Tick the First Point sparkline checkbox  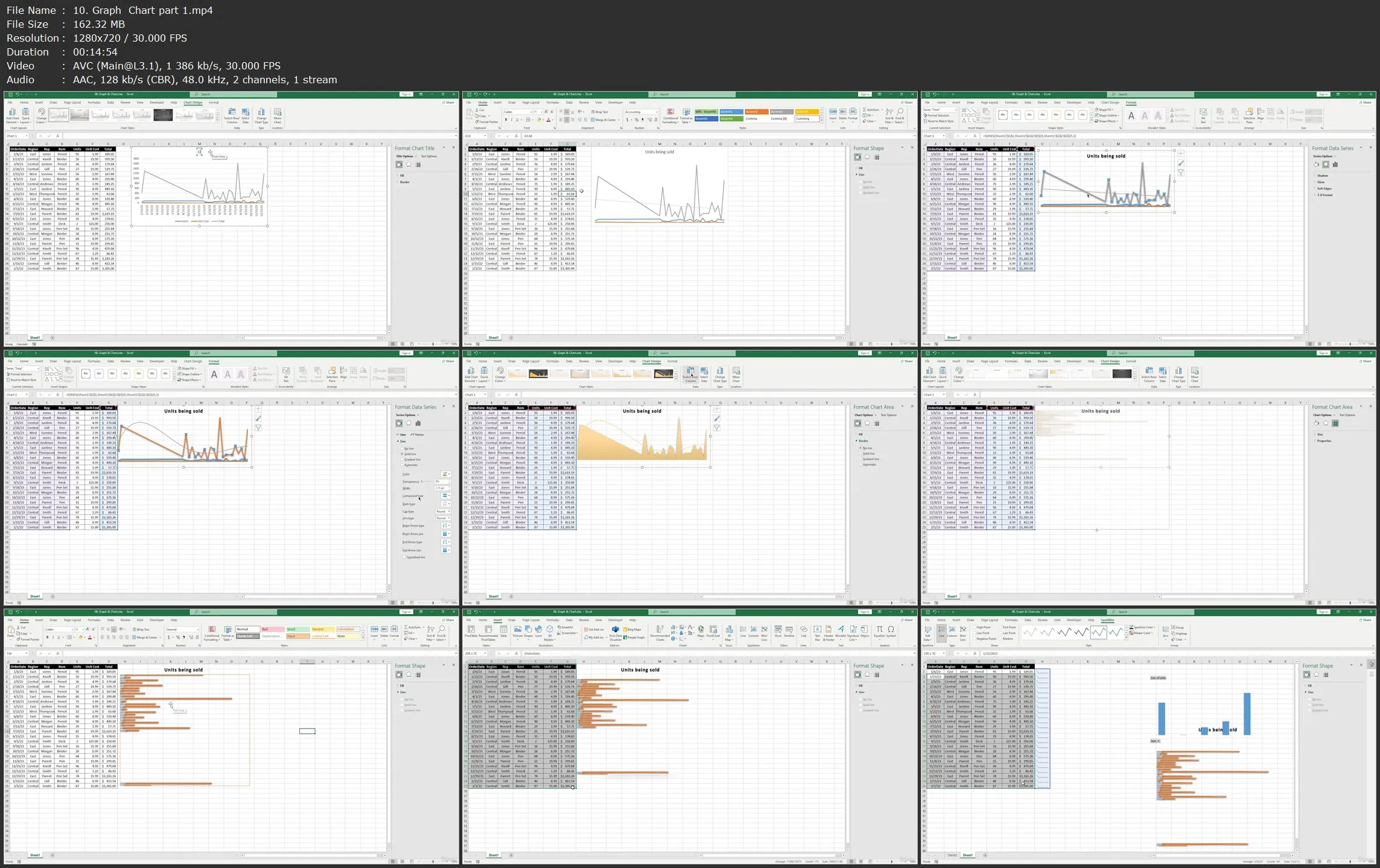click(x=1000, y=627)
